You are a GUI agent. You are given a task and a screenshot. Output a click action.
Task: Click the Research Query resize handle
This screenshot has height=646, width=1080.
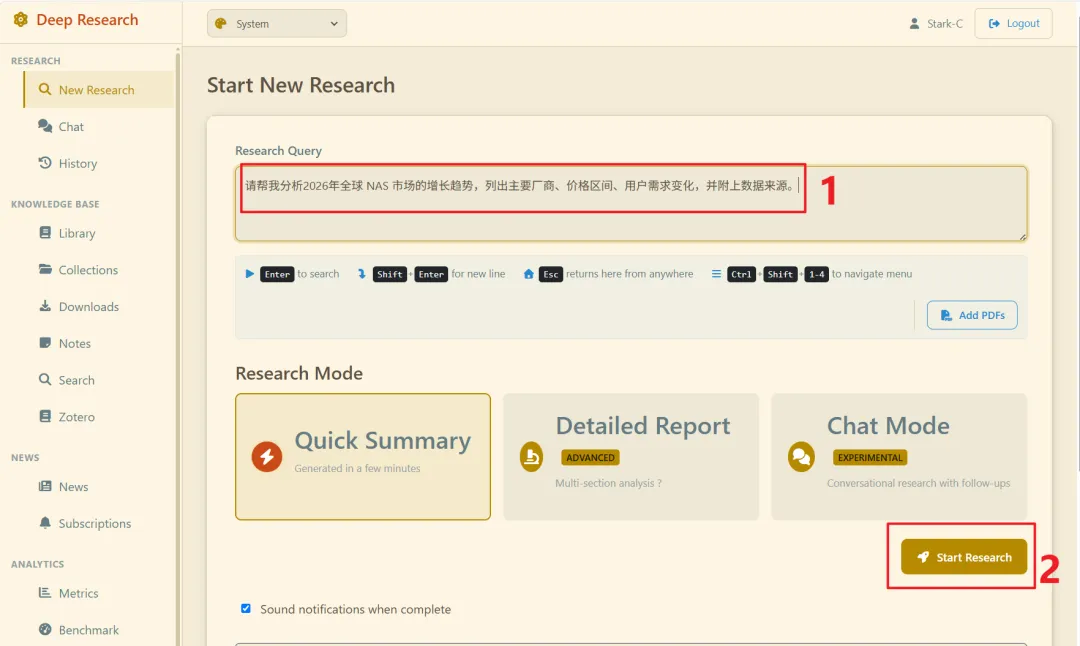pyautogui.click(x=1022, y=236)
